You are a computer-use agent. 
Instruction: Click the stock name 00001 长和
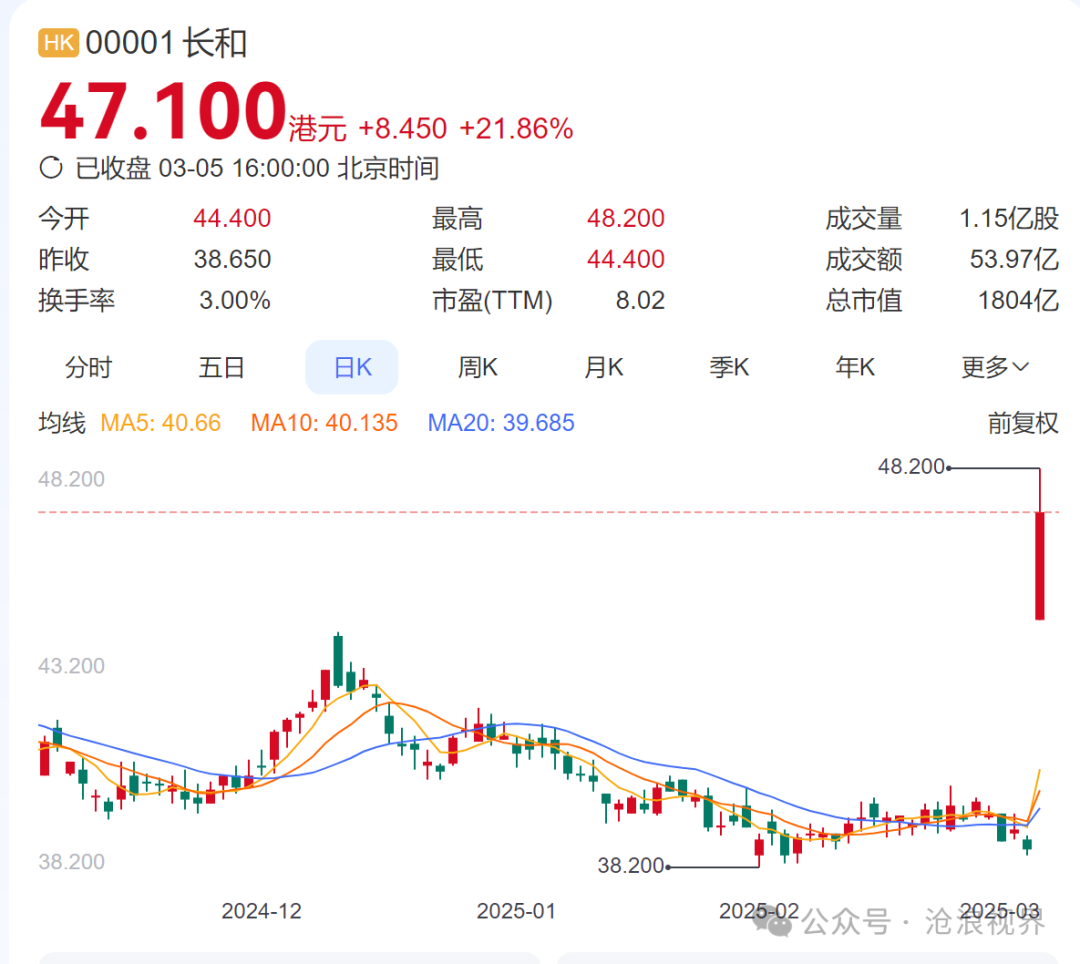pyautogui.click(x=166, y=43)
